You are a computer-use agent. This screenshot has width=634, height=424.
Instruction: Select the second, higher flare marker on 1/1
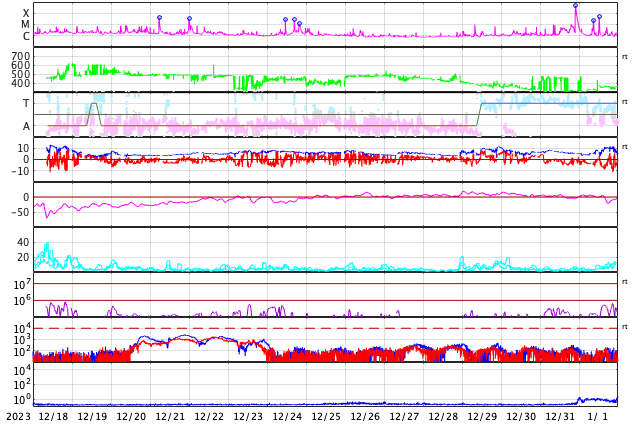[x=599, y=17]
